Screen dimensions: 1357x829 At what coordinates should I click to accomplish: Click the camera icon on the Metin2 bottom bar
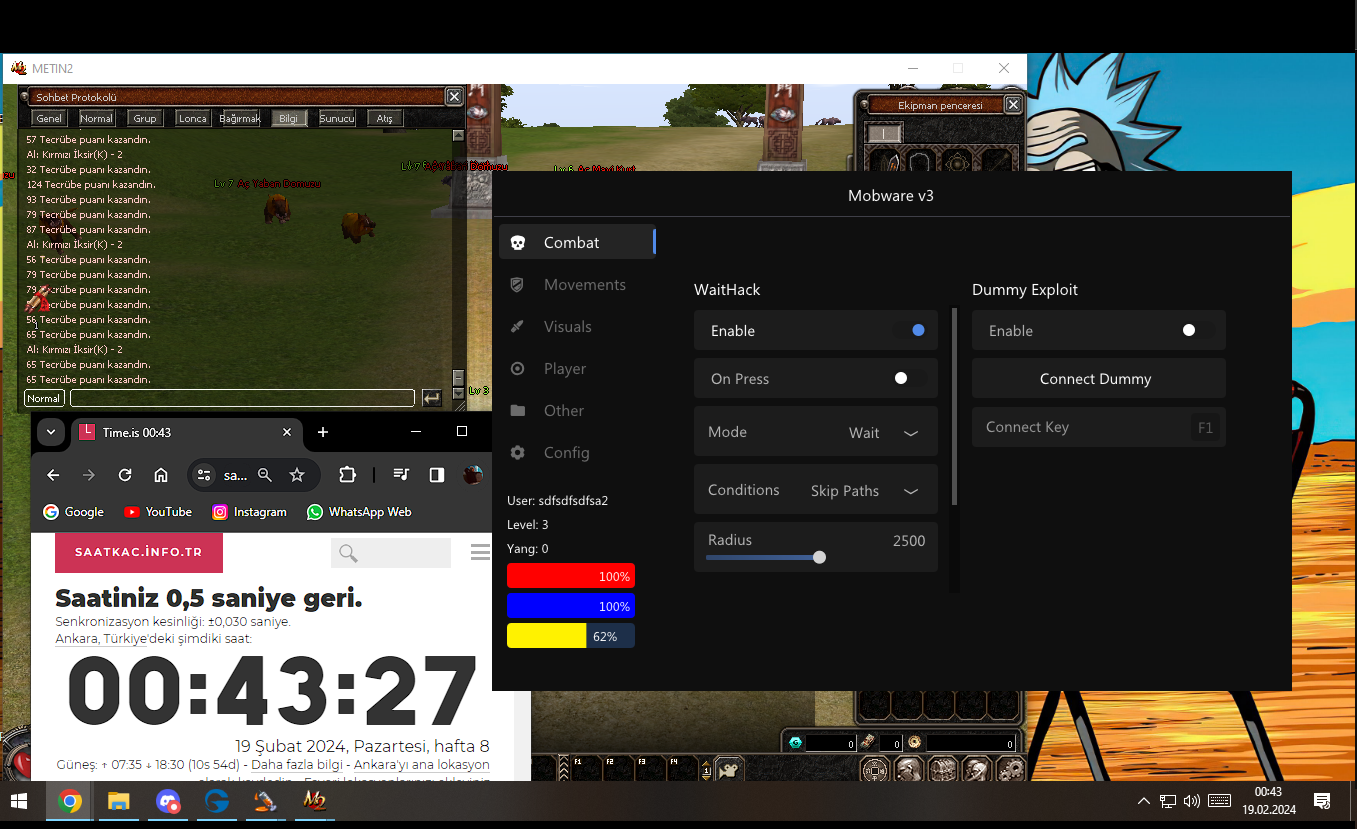[729, 770]
